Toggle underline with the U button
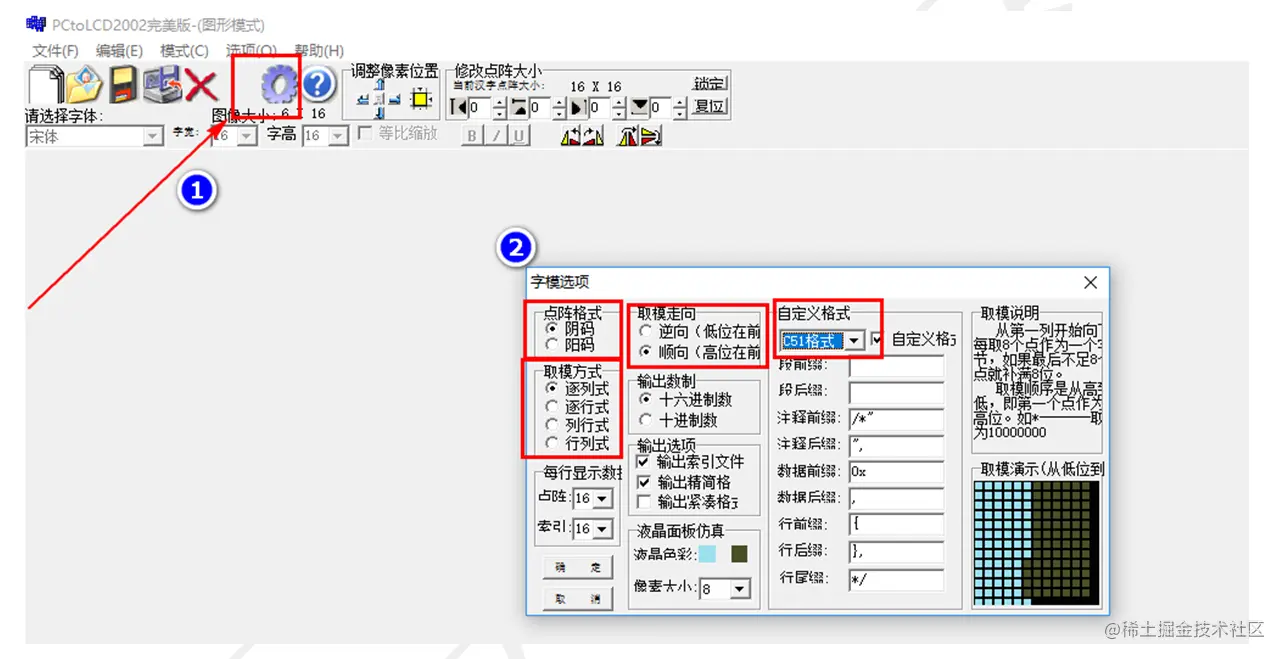The height and width of the screenshot is (659, 1284). pos(519,136)
